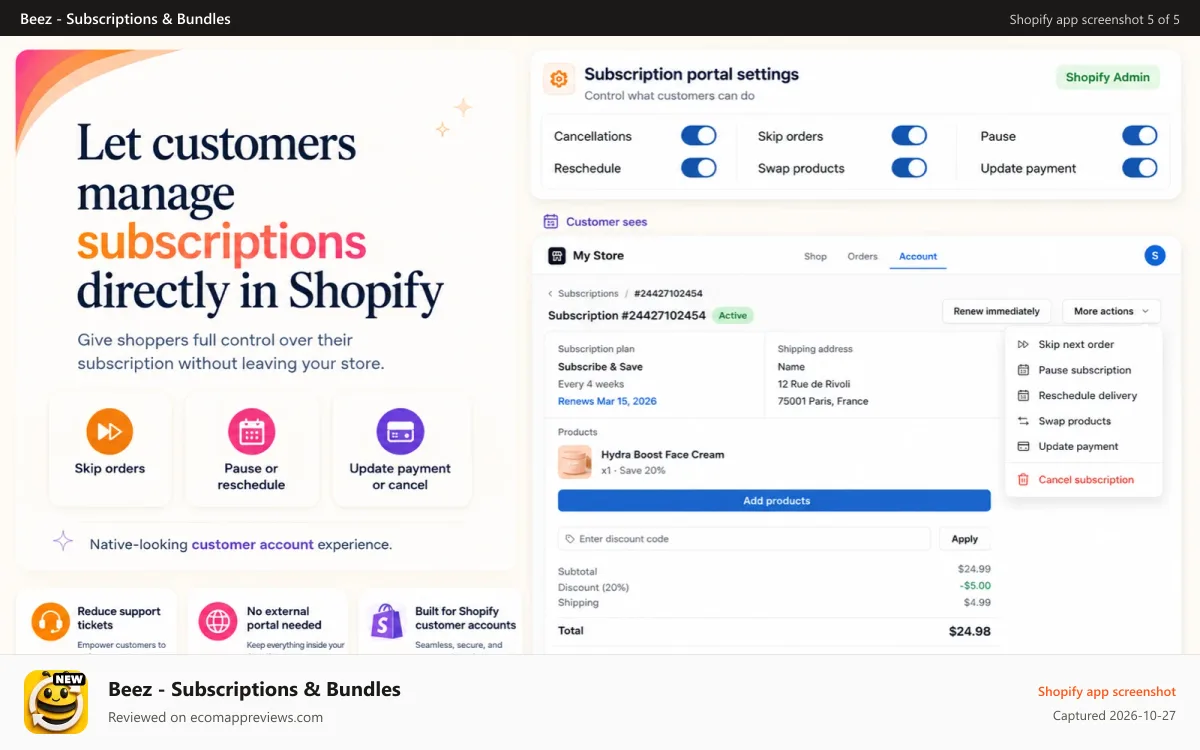This screenshot has height=750, width=1200.
Task: Click the green Active status badge
Action: click(733, 315)
